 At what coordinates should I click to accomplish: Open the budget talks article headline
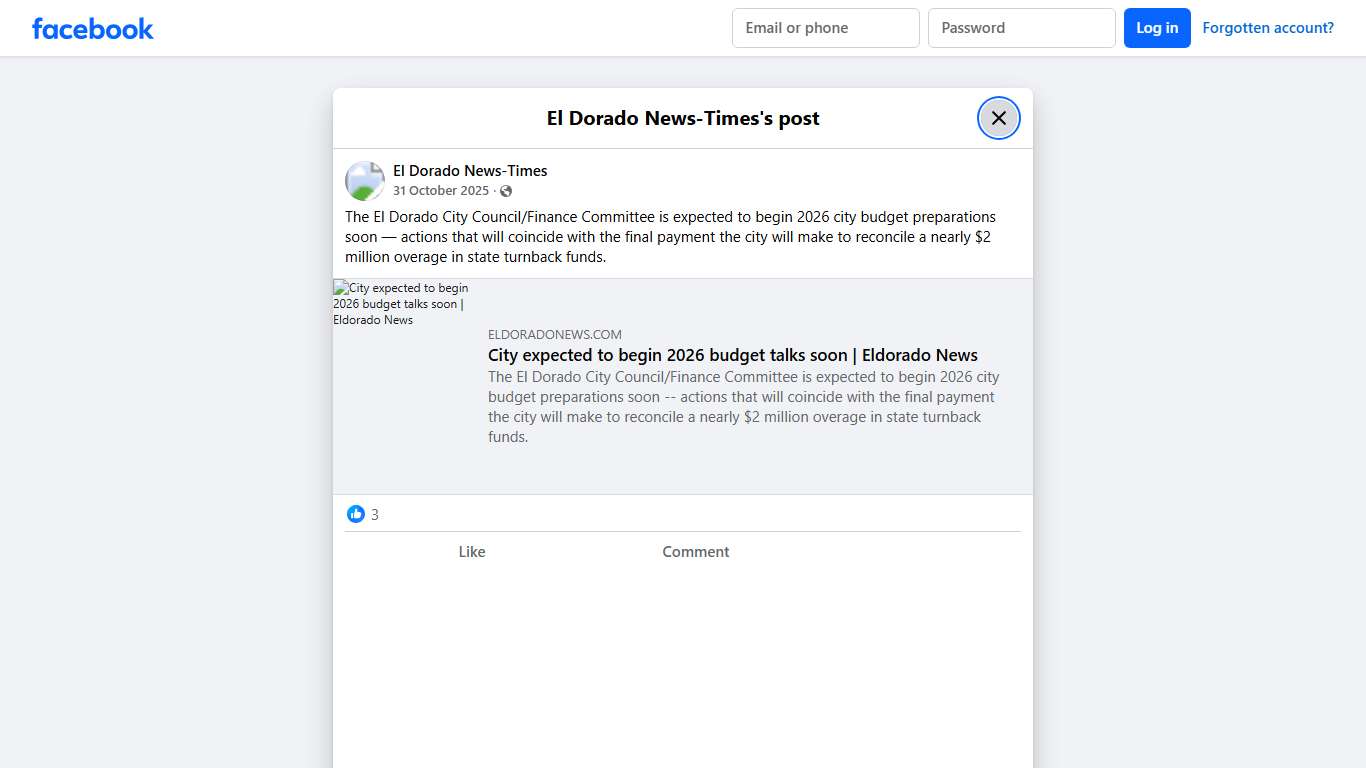click(x=732, y=355)
